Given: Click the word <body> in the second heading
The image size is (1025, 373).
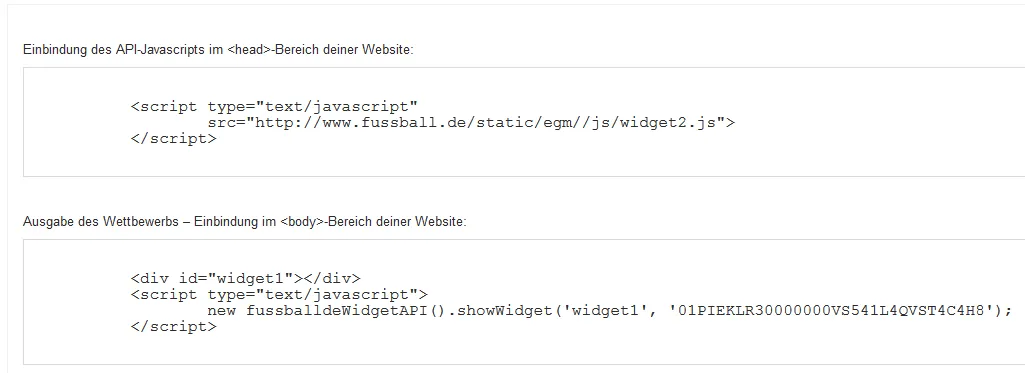Looking at the screenshot, I should [x=302, y=222].
